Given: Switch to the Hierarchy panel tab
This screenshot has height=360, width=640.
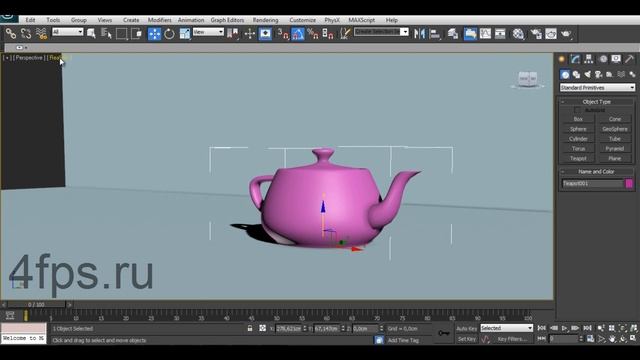Looking at the screenshot, I should tap(589, 59).
